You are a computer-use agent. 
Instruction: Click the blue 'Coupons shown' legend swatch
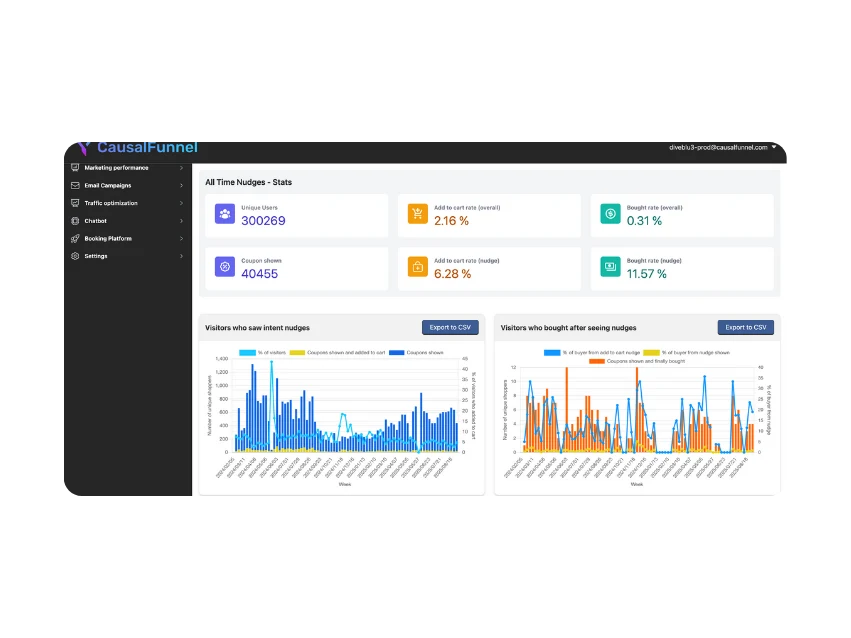pyautogui.click(x=396, y=353)
